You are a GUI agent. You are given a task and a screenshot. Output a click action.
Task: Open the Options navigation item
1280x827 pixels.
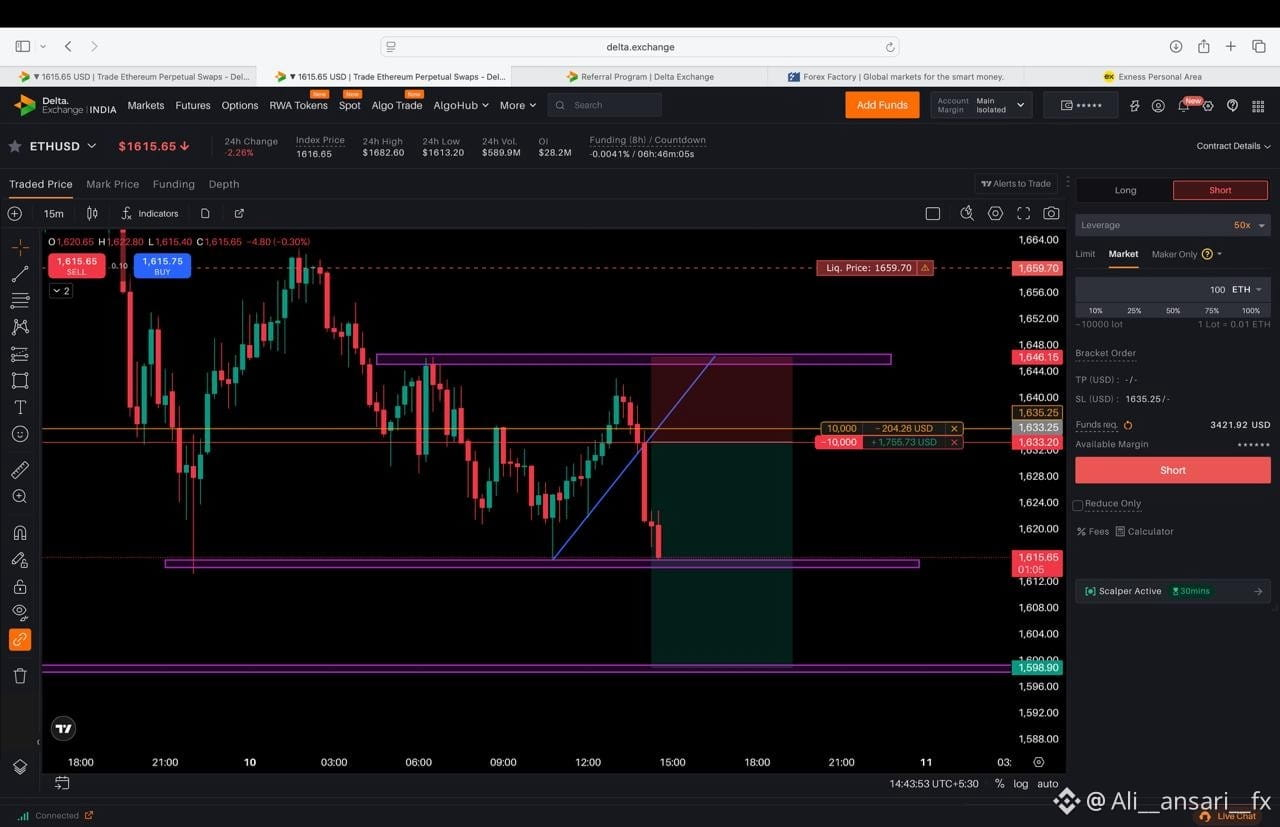point(240,105)
